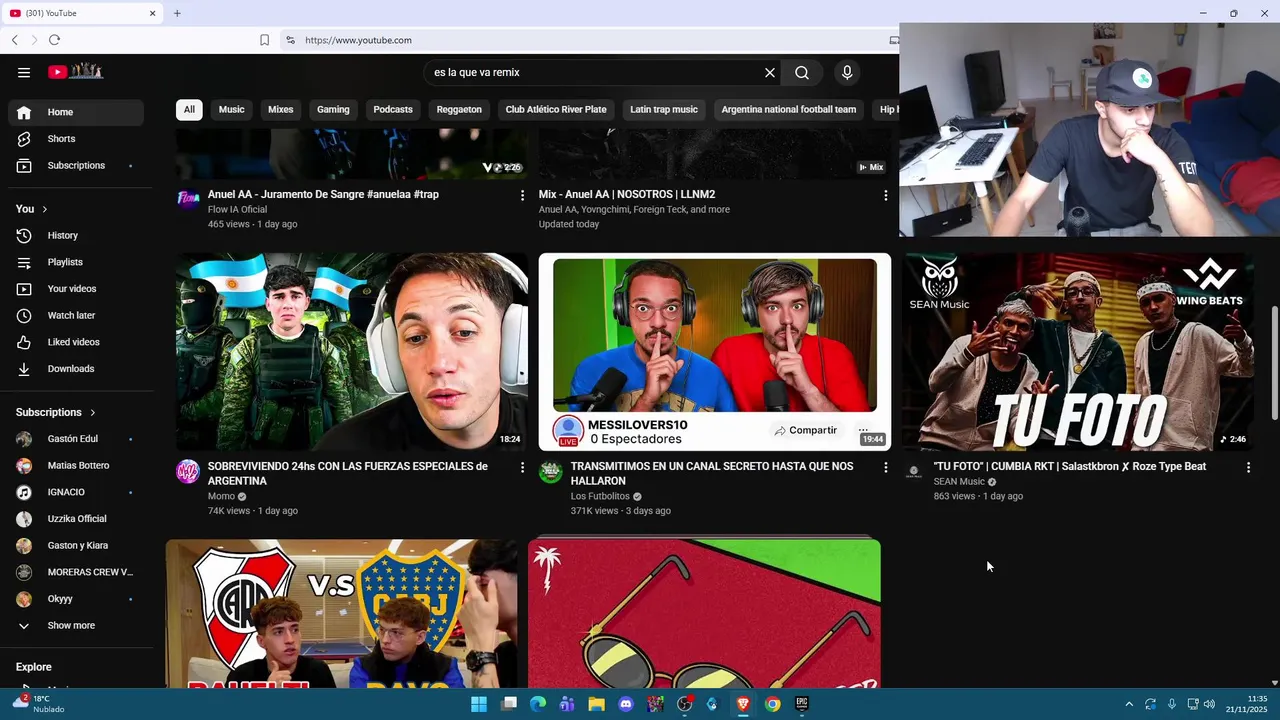Screen dimensions: 1280x720
Task: Expand Show more subscriptions
Action: coord(76,626)
